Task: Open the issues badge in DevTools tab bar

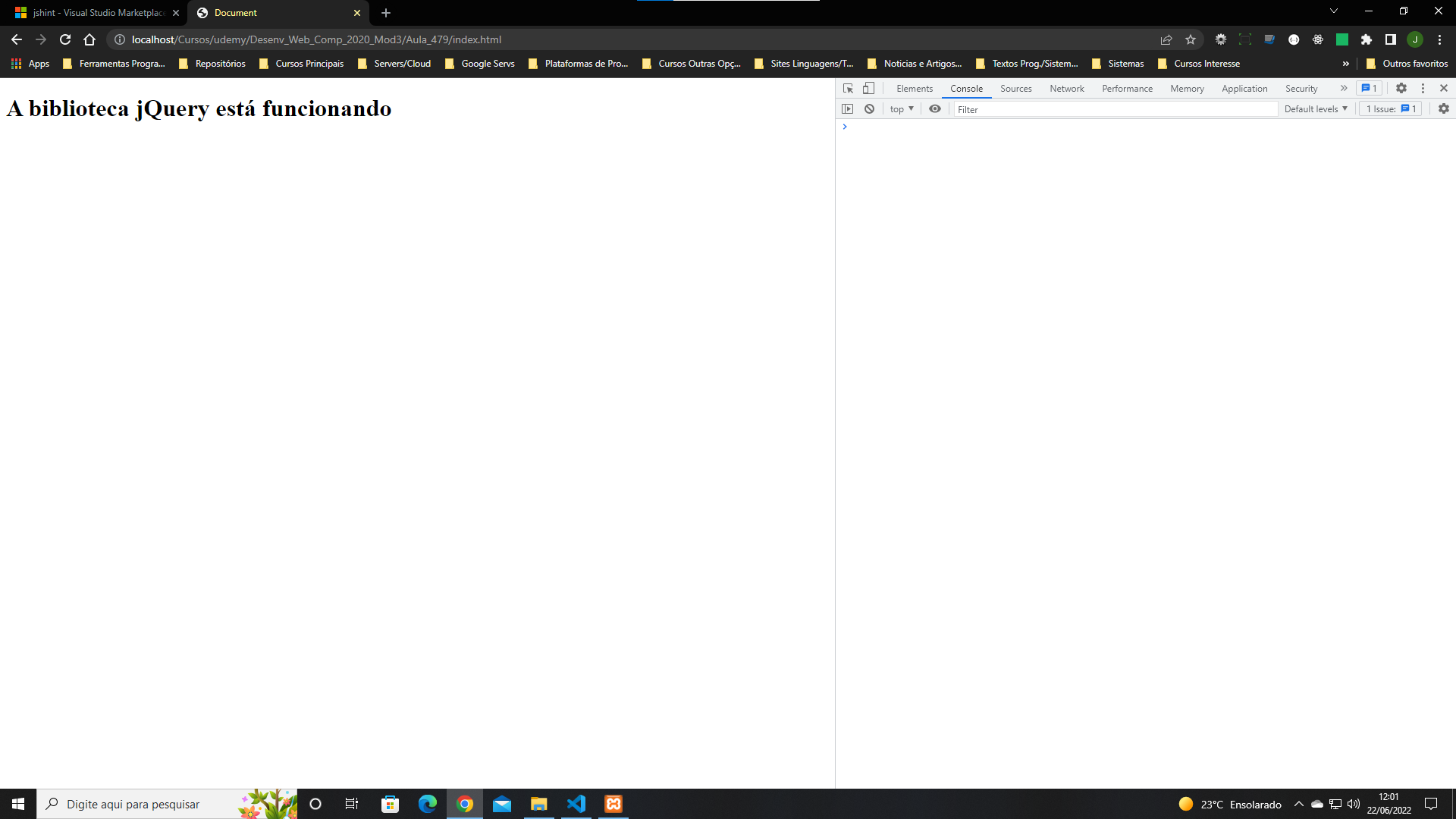Action: [x=1369, y=89]
